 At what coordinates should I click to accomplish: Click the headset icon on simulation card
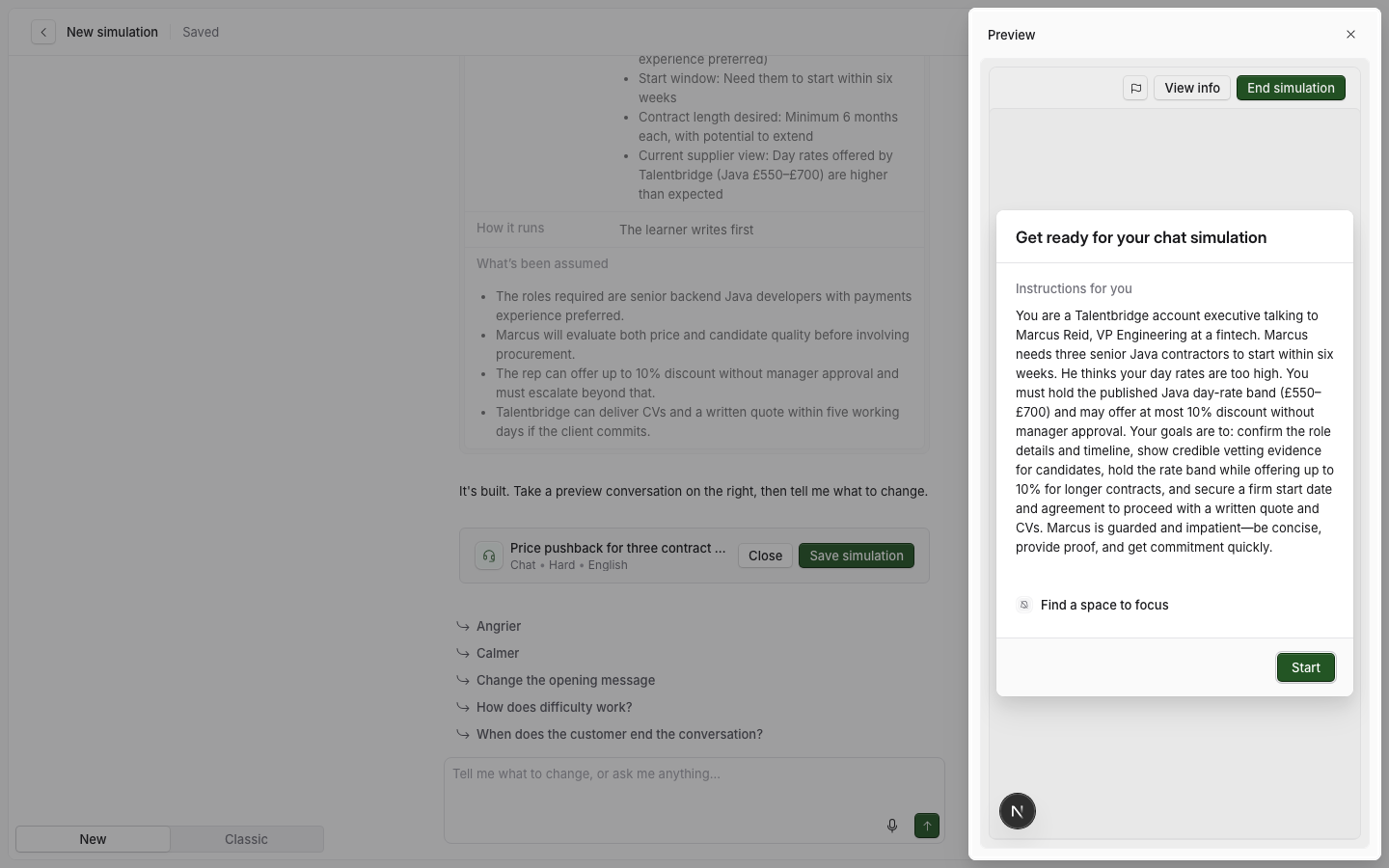489,556
